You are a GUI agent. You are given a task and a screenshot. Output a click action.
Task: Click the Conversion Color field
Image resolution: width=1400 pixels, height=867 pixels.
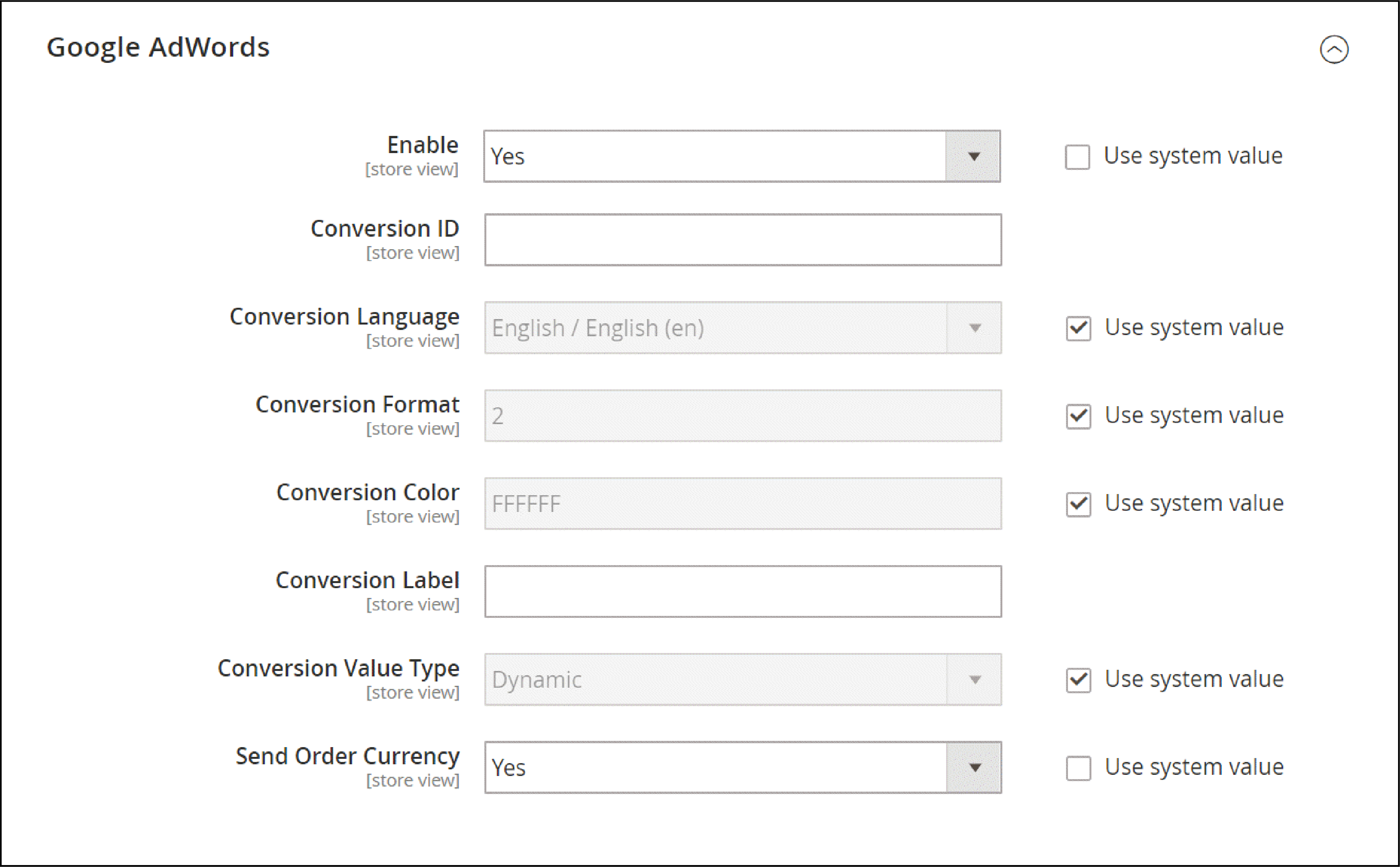click(x=743, y=503)
